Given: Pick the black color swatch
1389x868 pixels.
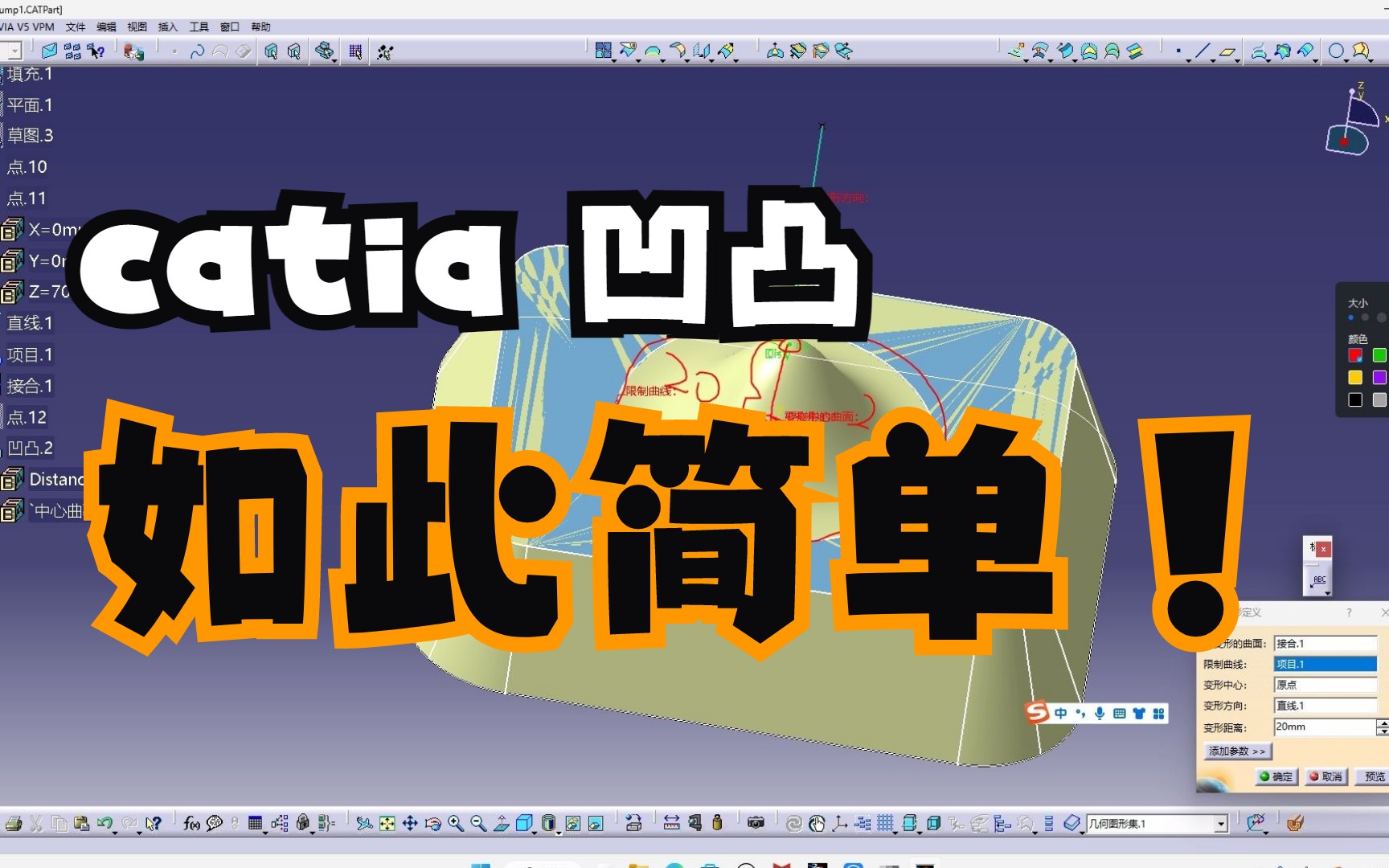Looking at the screenshot, I should point(1355,399).
